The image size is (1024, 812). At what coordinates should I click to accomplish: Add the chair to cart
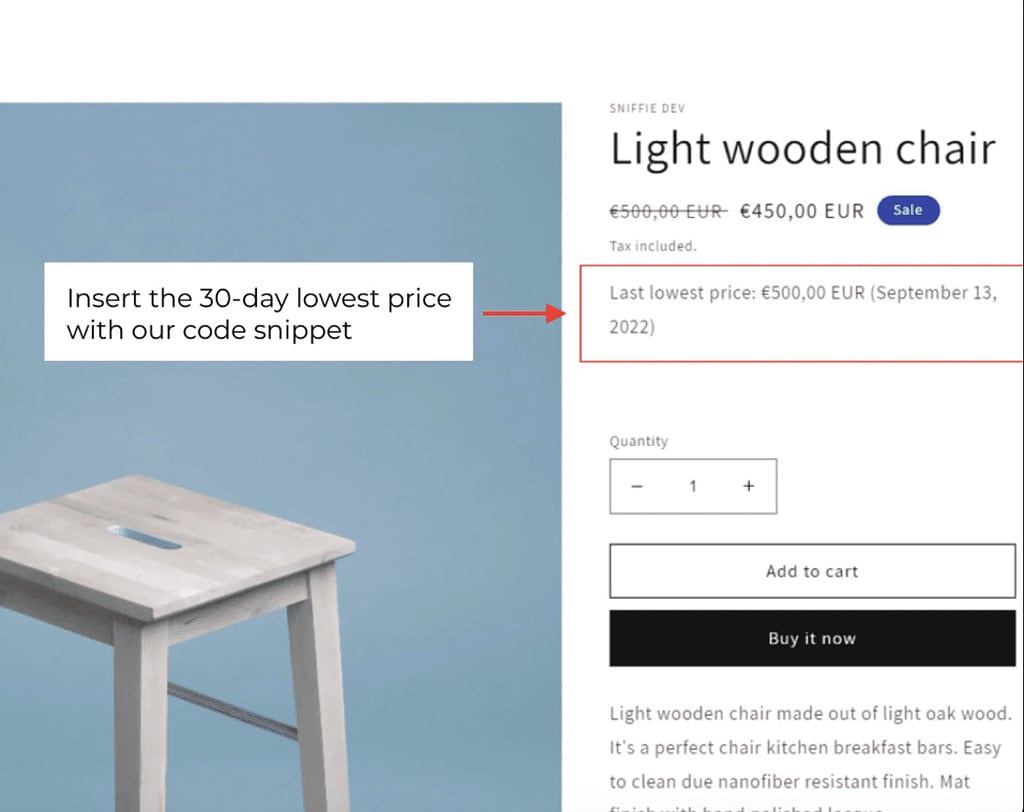tap(812, 571)
